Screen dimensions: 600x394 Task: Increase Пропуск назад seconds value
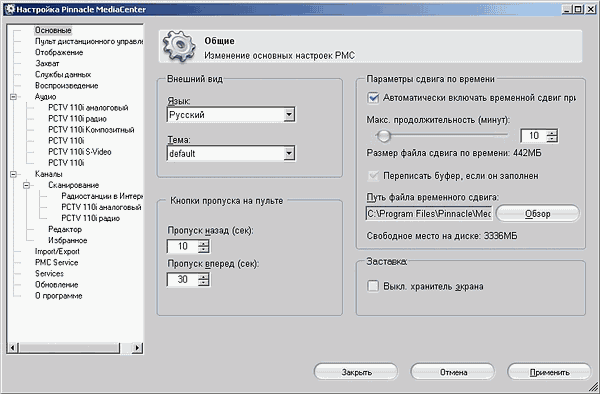204,243
